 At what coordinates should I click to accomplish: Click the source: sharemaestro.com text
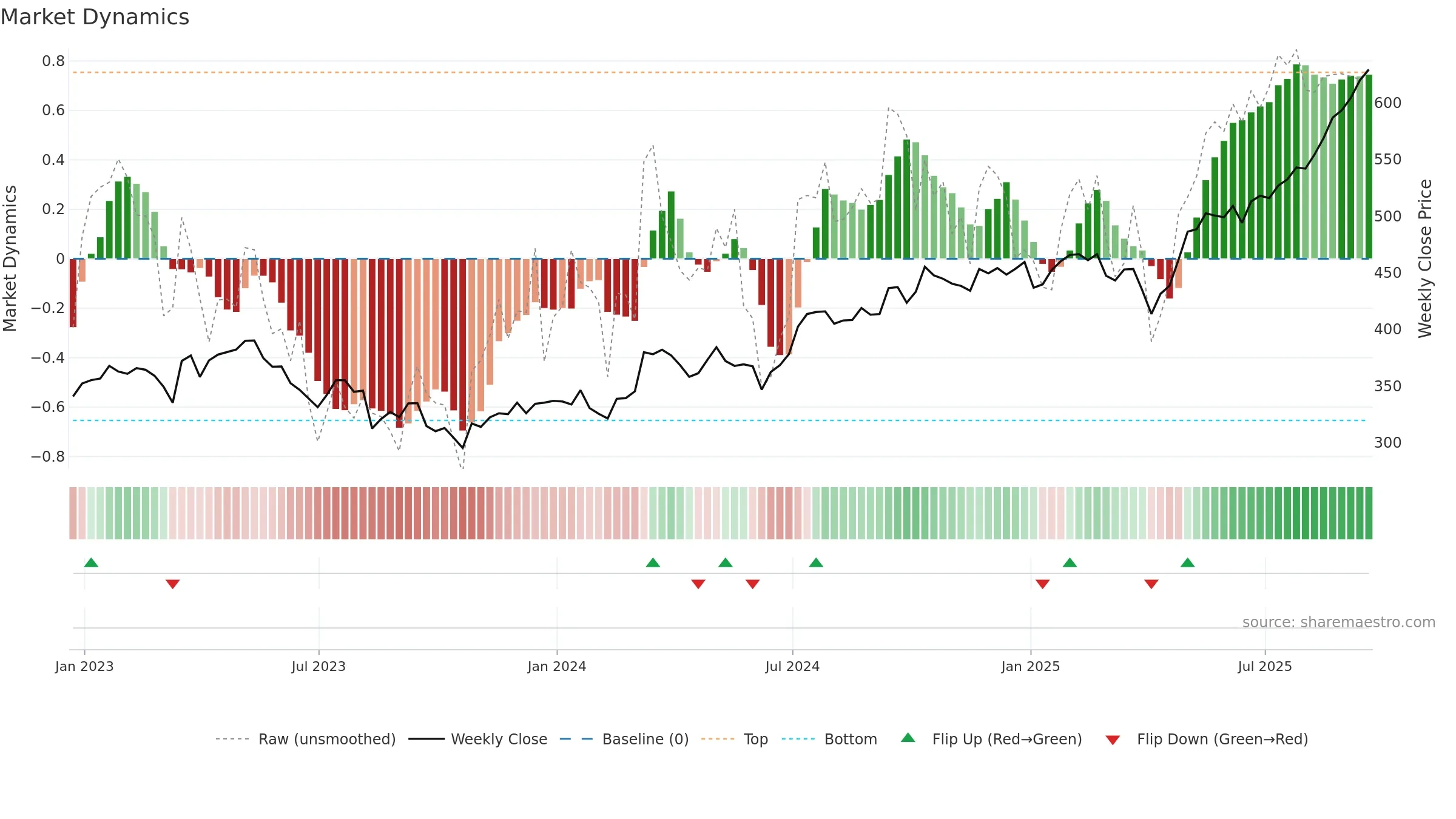1339,622
